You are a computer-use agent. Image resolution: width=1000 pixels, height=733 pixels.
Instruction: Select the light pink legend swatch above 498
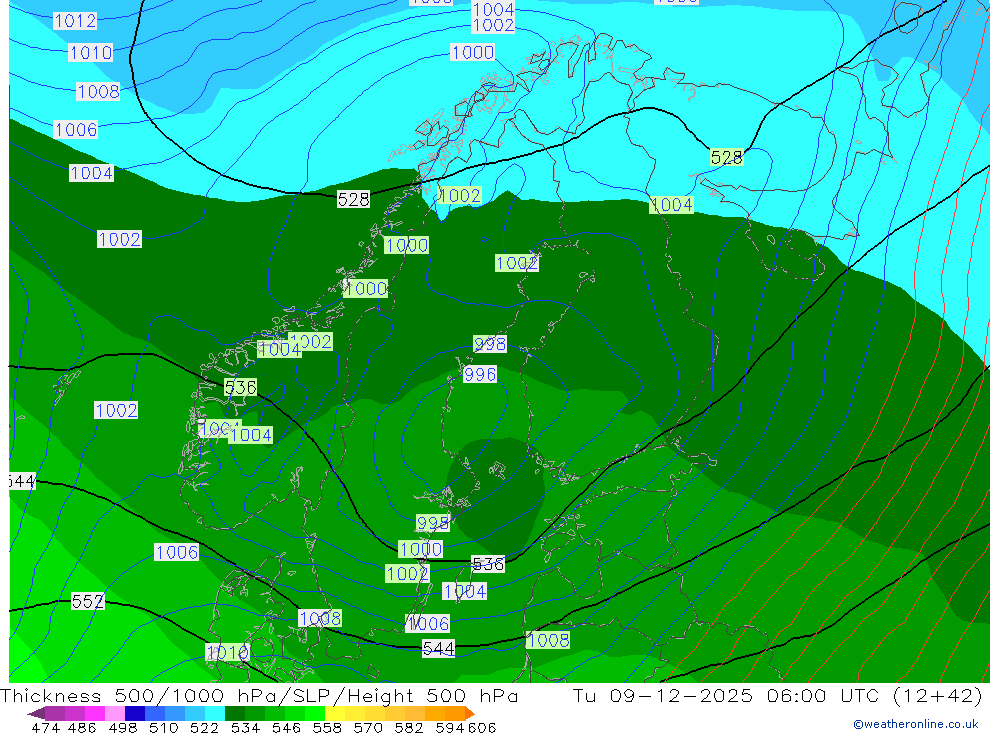[x=115, y=713]
